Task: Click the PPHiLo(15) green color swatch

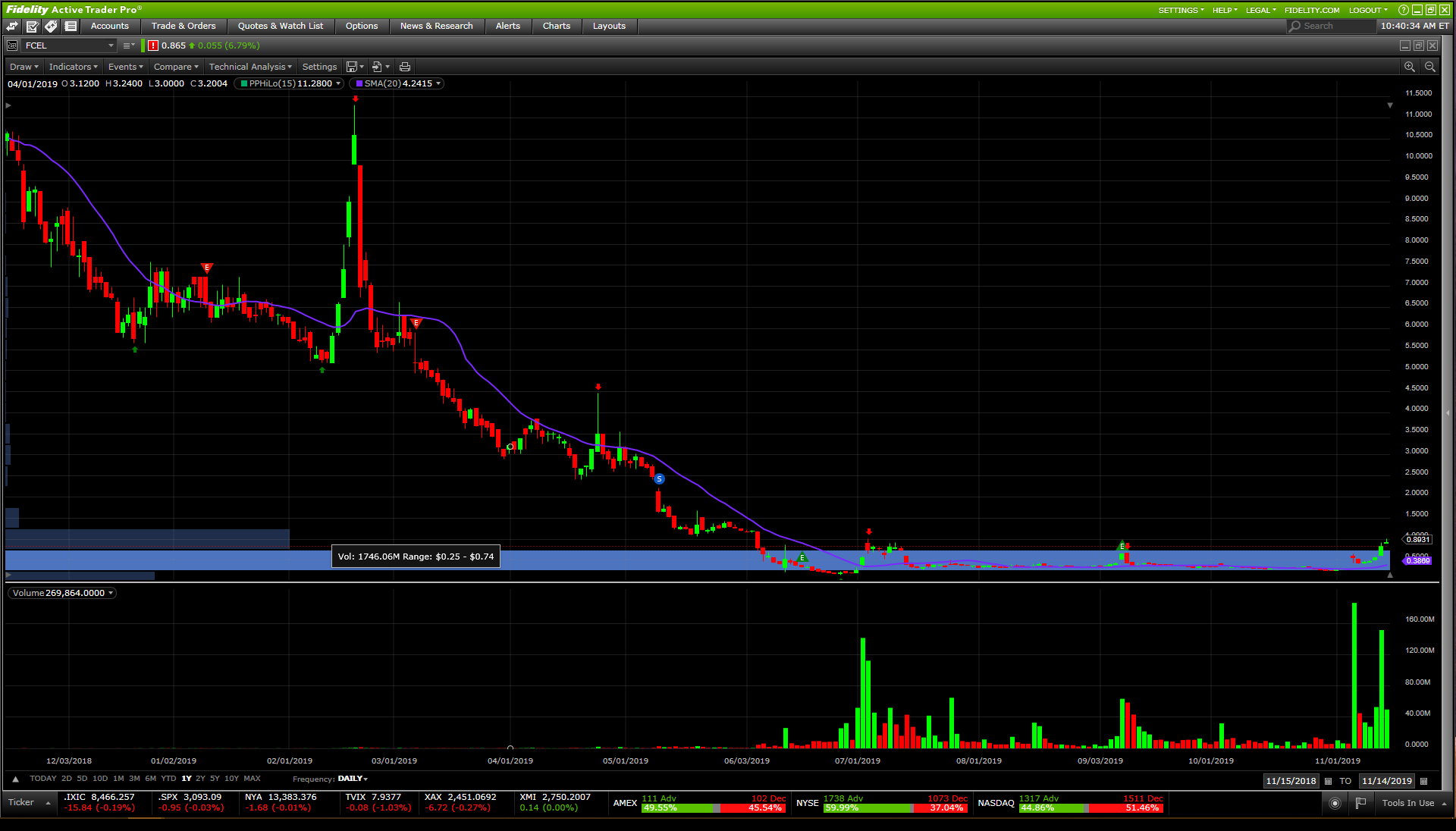Action: click(x=244, y=83)
